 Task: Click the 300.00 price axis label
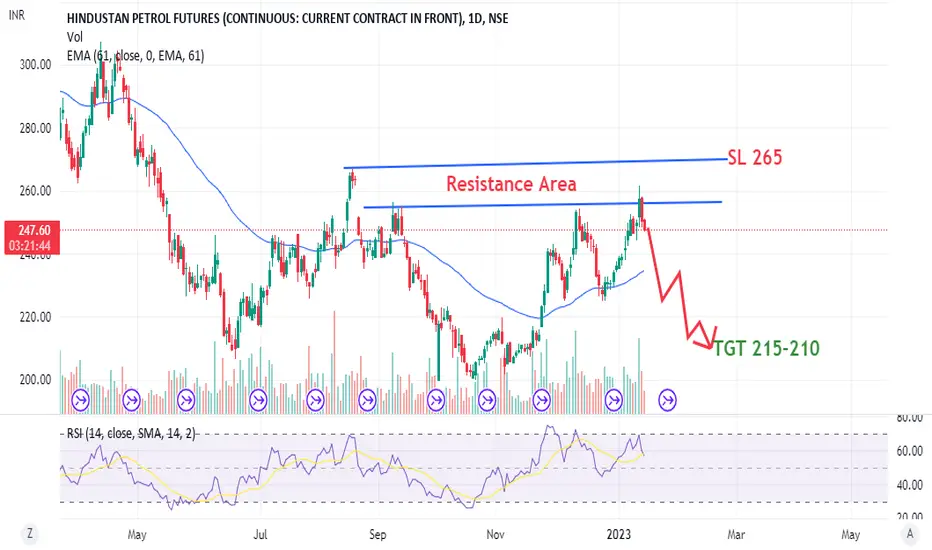pyautogui.click(x=36, y=65)
